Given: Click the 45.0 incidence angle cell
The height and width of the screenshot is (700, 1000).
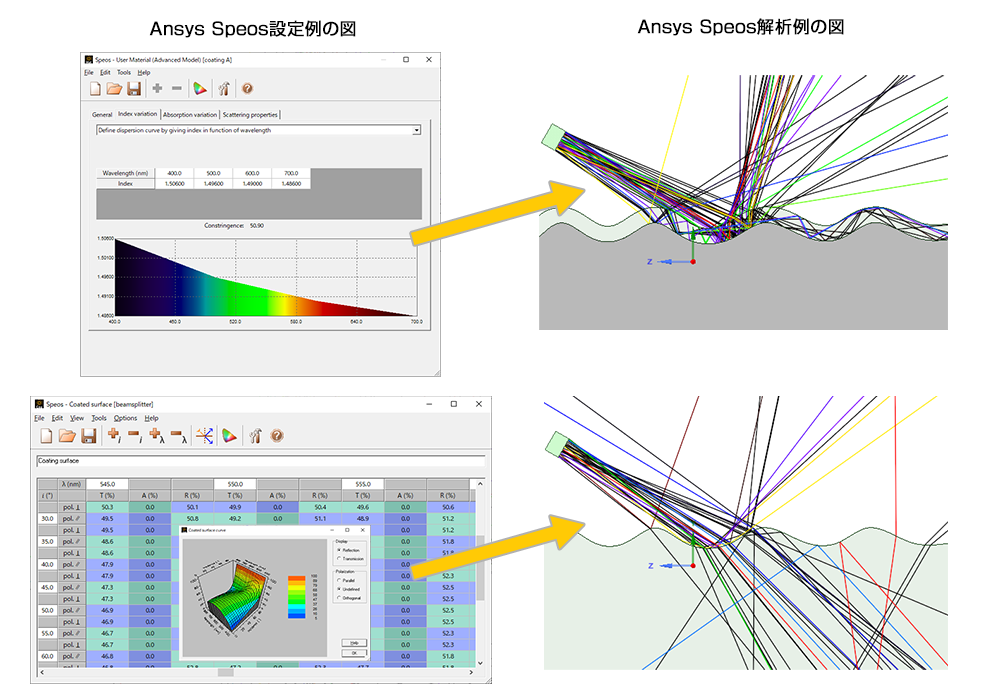Looking at the screenshot, I should click(x=47, y=587).
